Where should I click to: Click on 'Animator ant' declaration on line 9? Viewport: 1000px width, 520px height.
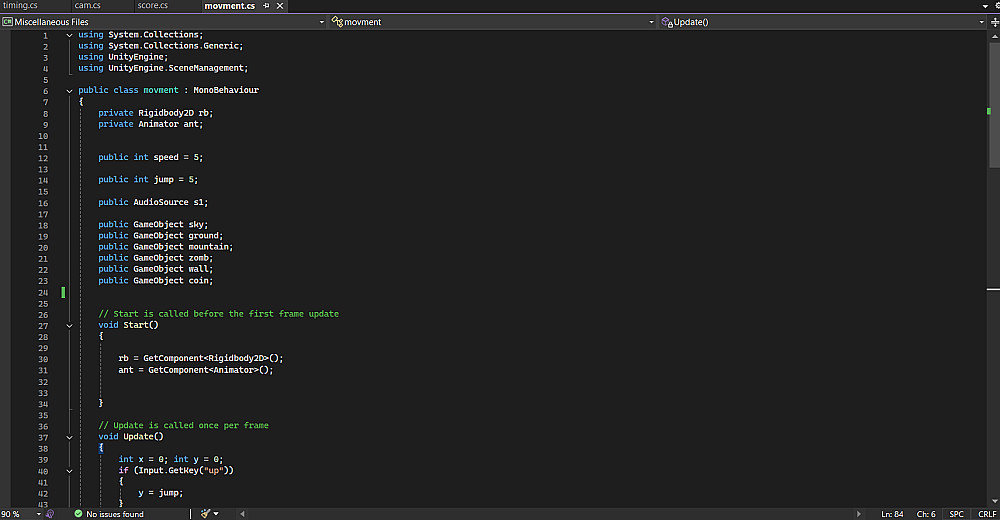pyautogui.click(x=168, y=124)
